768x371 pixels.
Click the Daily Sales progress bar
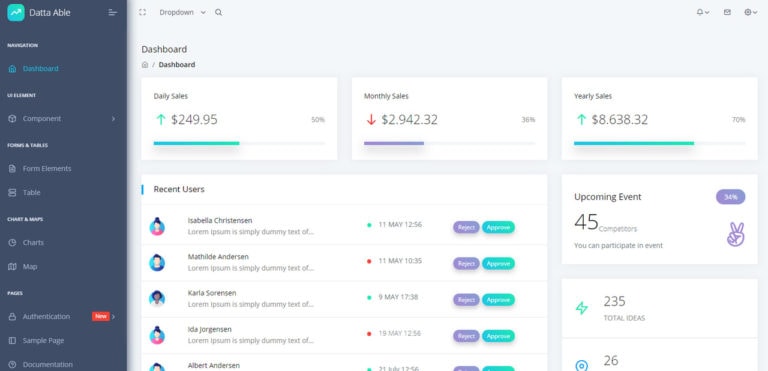point(239,143)
